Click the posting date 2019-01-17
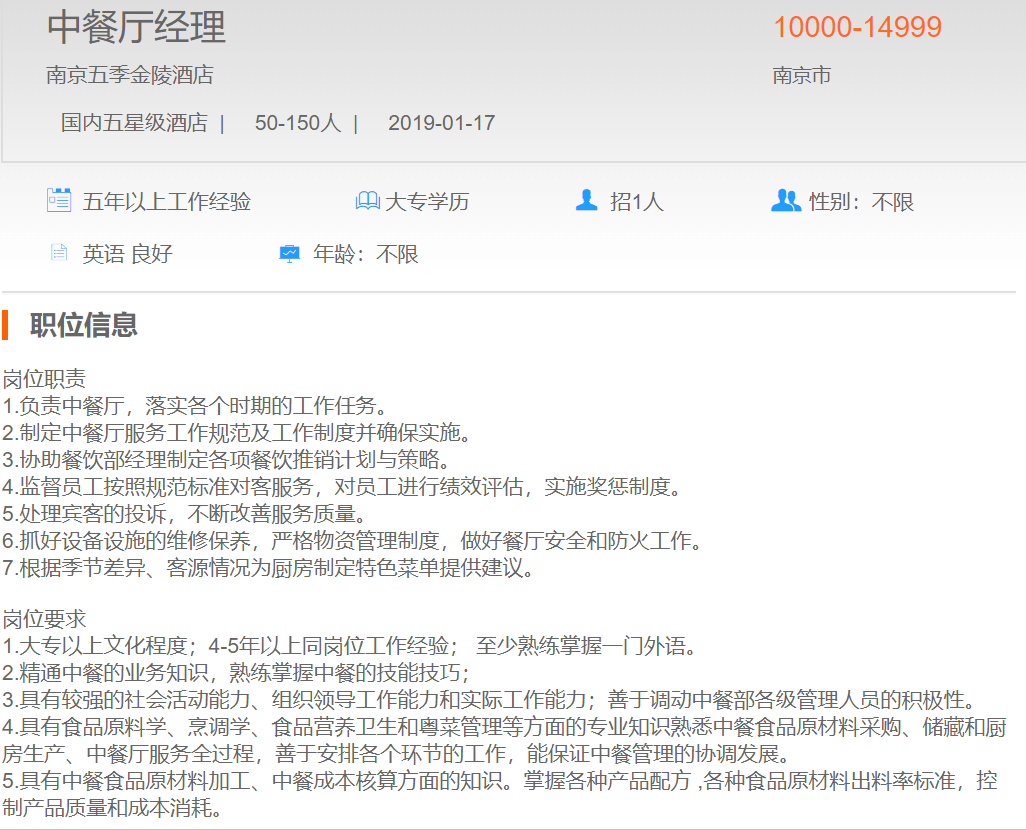 tap(441, 123)
